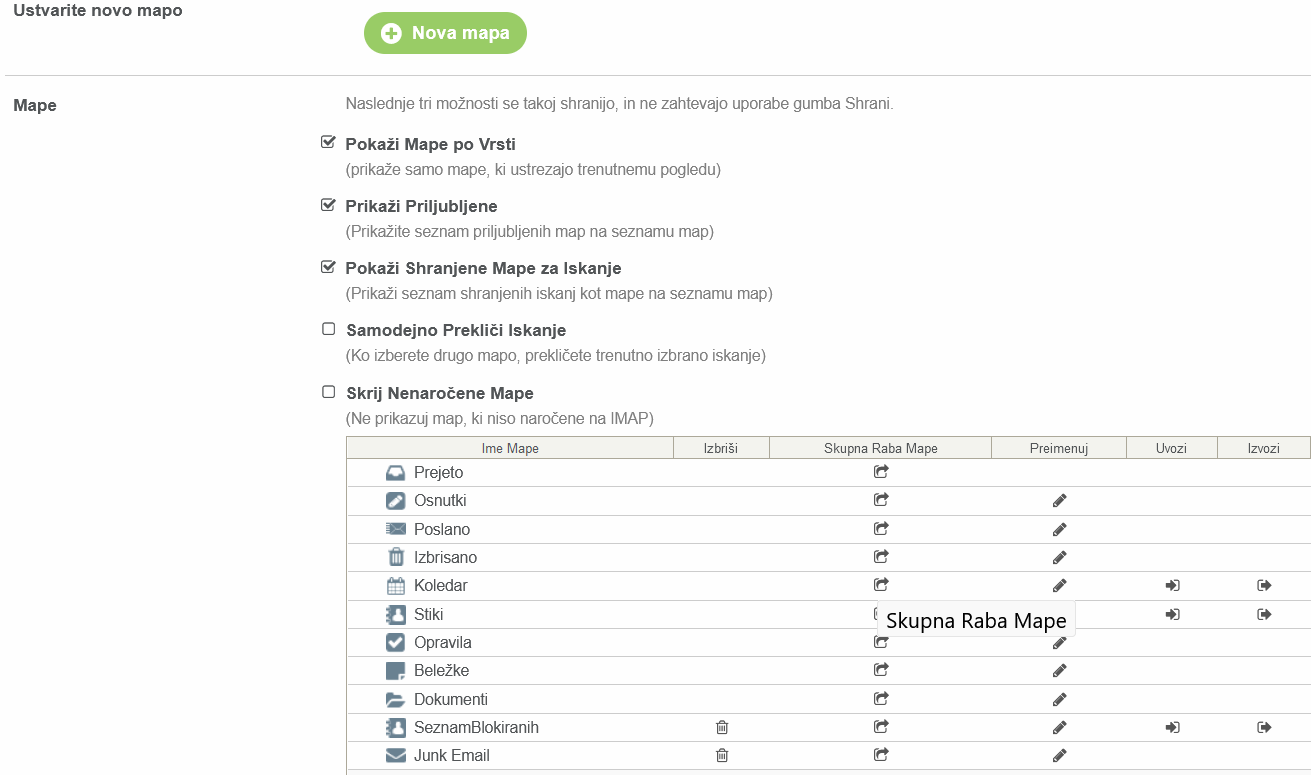Click the Preimenuj column header

coord(1059,448)
